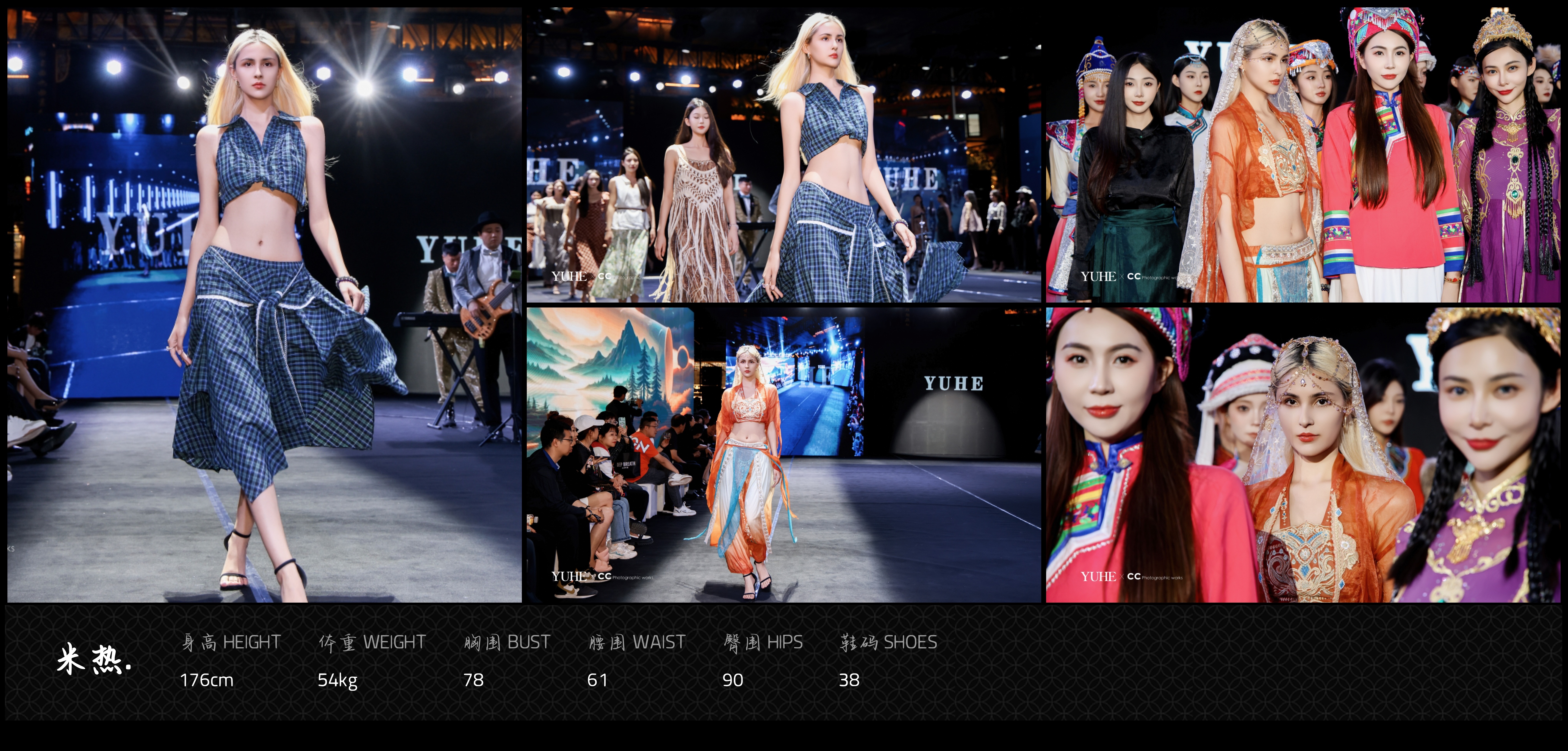The height and width of the screenshot is (751, 1568).
Task: Click the 臀围 HIPS label
Action: pyautogui.click(x=763, y=642)
